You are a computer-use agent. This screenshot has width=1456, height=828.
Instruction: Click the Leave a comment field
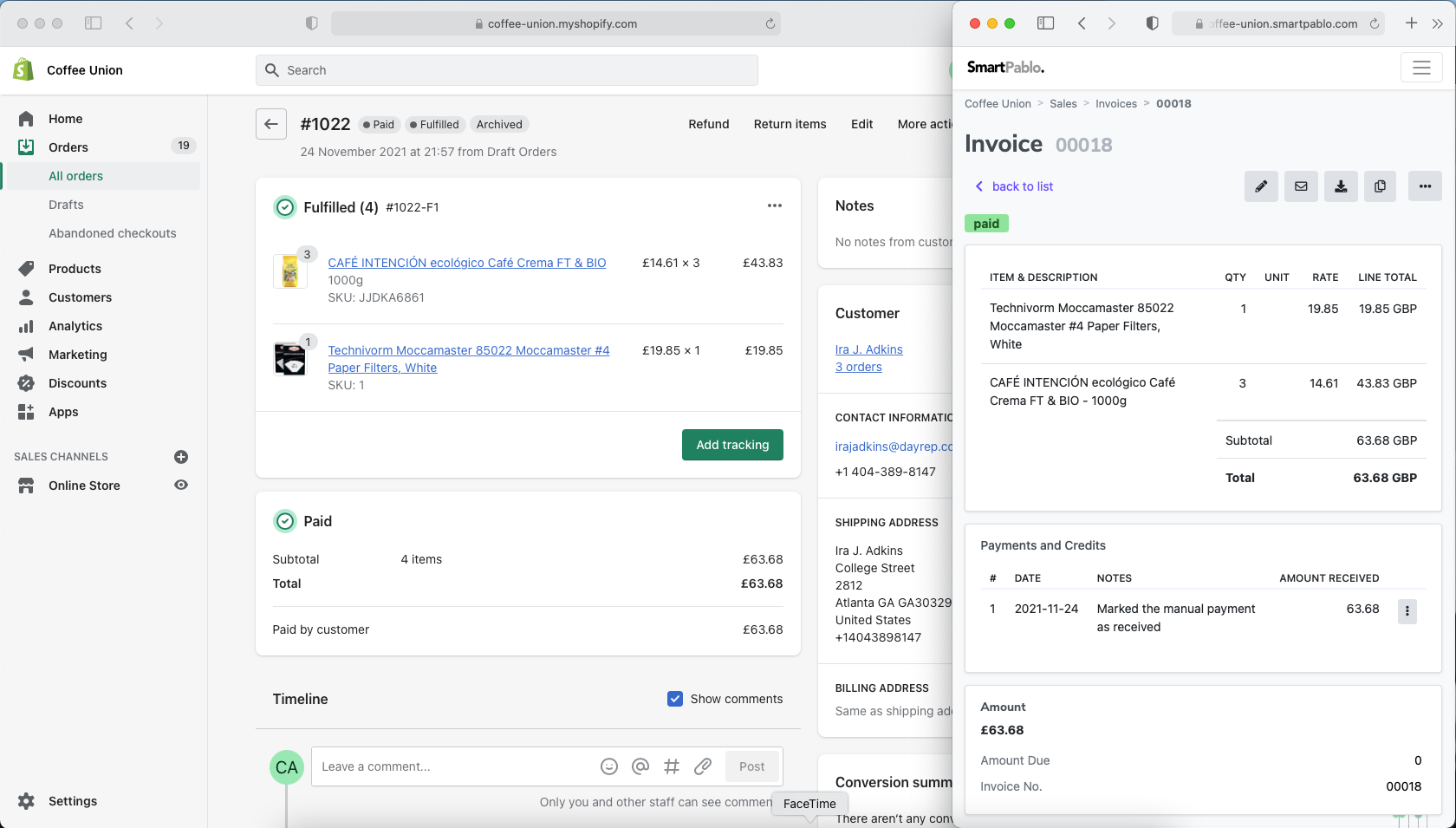point(455,766)
